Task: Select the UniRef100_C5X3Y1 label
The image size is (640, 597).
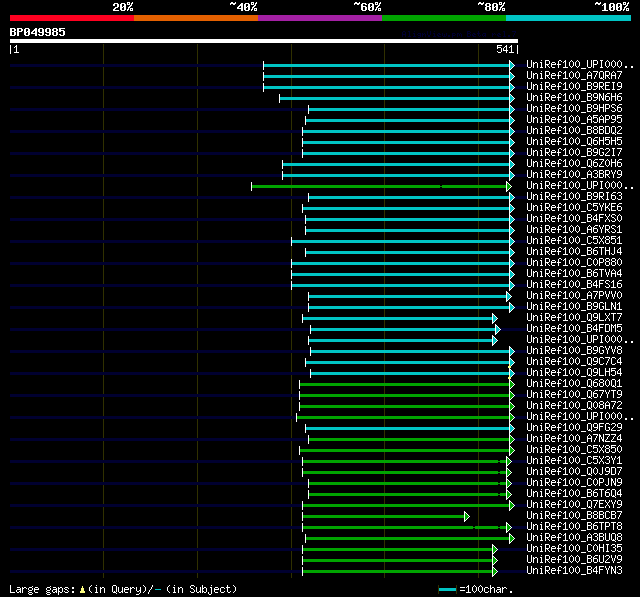Action: (x=574, y=461)
